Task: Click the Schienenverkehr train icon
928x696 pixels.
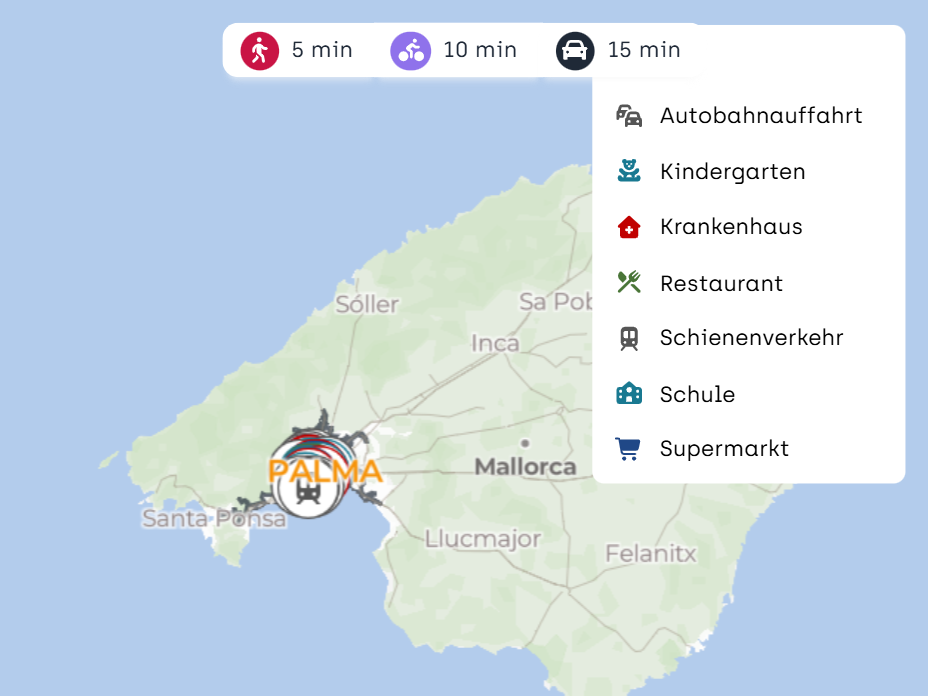Action: (628, 338)
